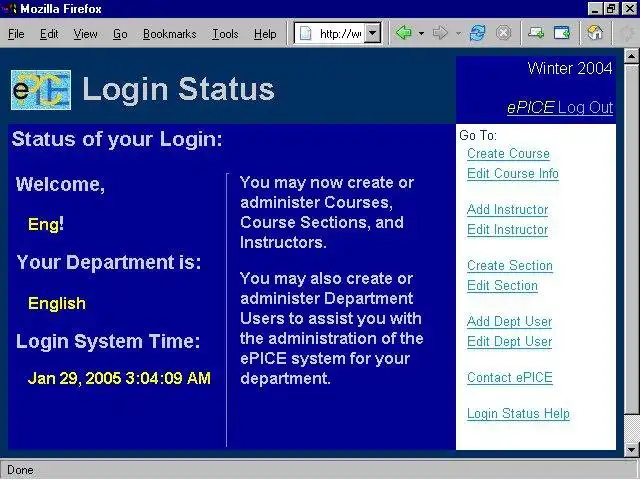
Task: Click the "Status of your Login:" heading
Action: point(117,139)
